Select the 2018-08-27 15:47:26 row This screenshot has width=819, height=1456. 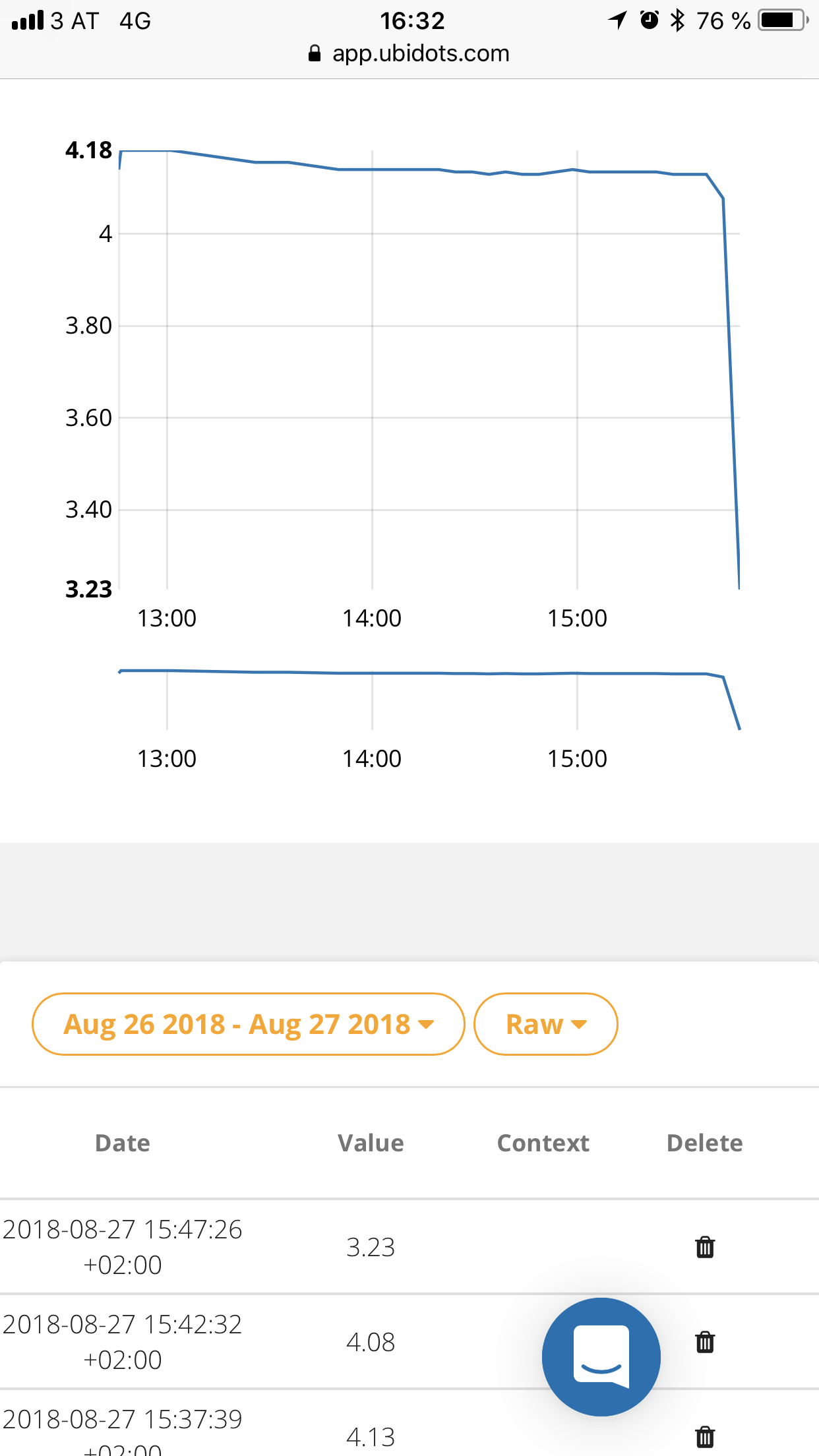coord(123,1246)
